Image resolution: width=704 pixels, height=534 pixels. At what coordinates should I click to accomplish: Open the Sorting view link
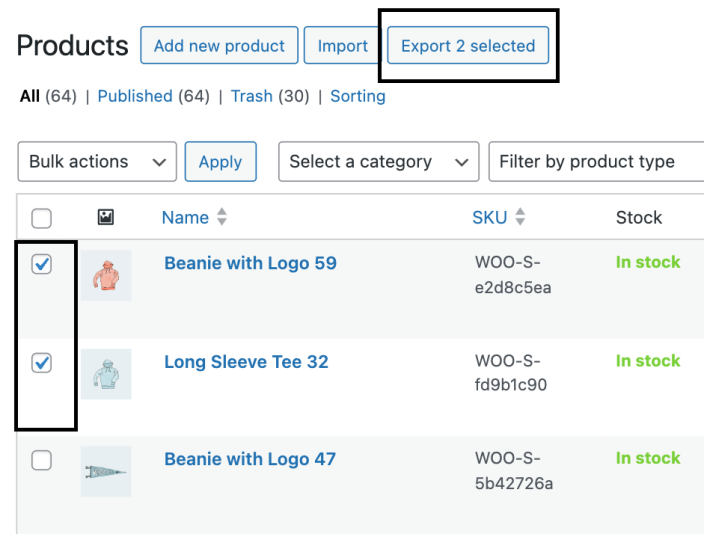pos(357,96)
